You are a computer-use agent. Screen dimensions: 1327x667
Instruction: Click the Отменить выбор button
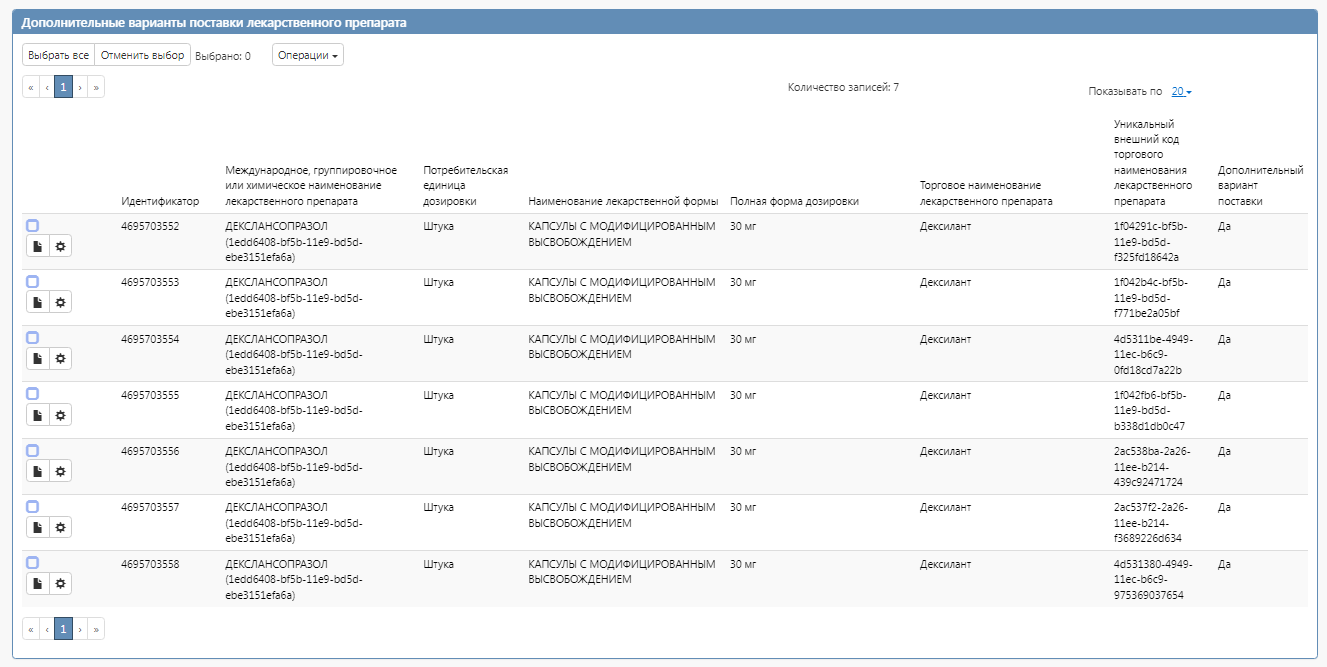142,55
